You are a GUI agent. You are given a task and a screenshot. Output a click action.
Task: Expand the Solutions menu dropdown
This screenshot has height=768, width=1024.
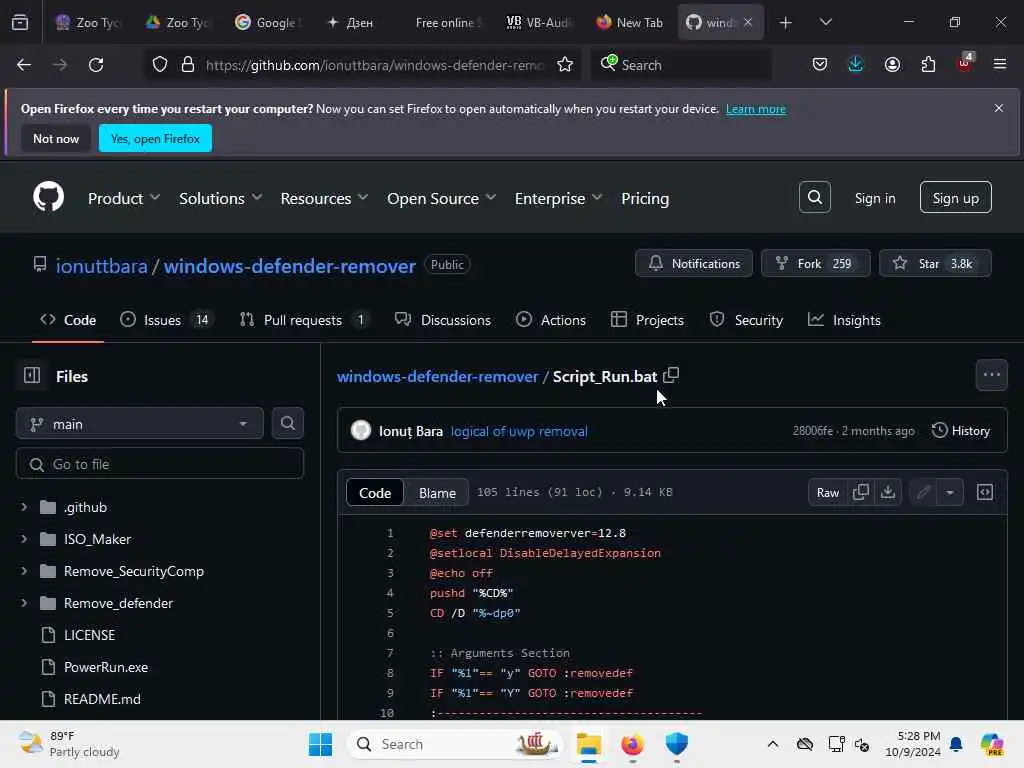(x=220, y=198)
